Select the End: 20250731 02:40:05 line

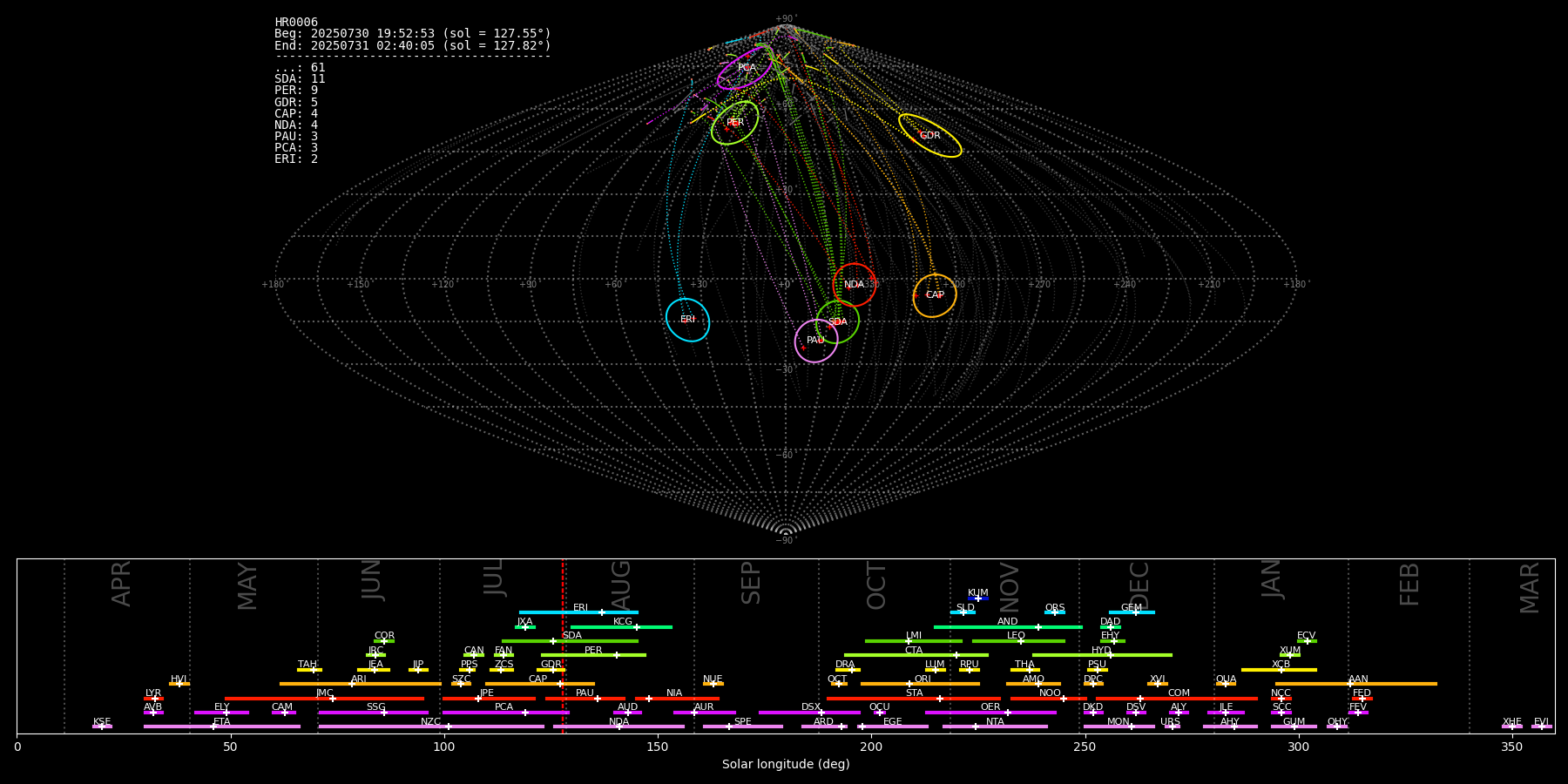413,45
